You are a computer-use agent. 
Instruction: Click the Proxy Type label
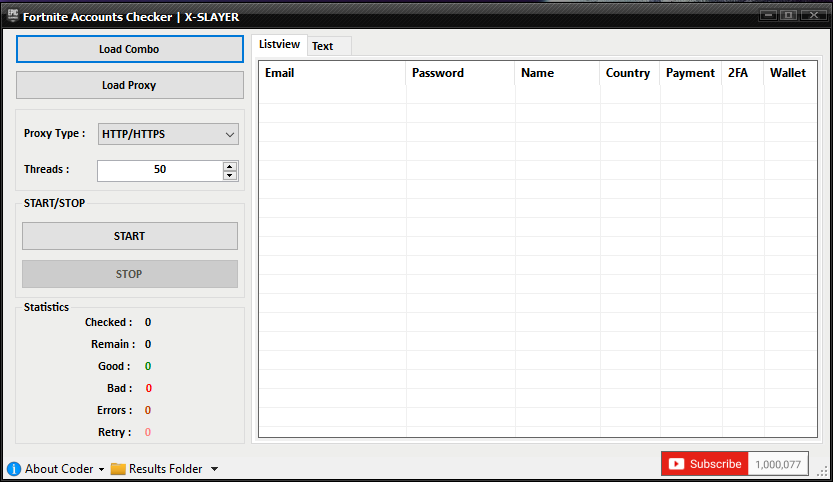tap(54, 133)
